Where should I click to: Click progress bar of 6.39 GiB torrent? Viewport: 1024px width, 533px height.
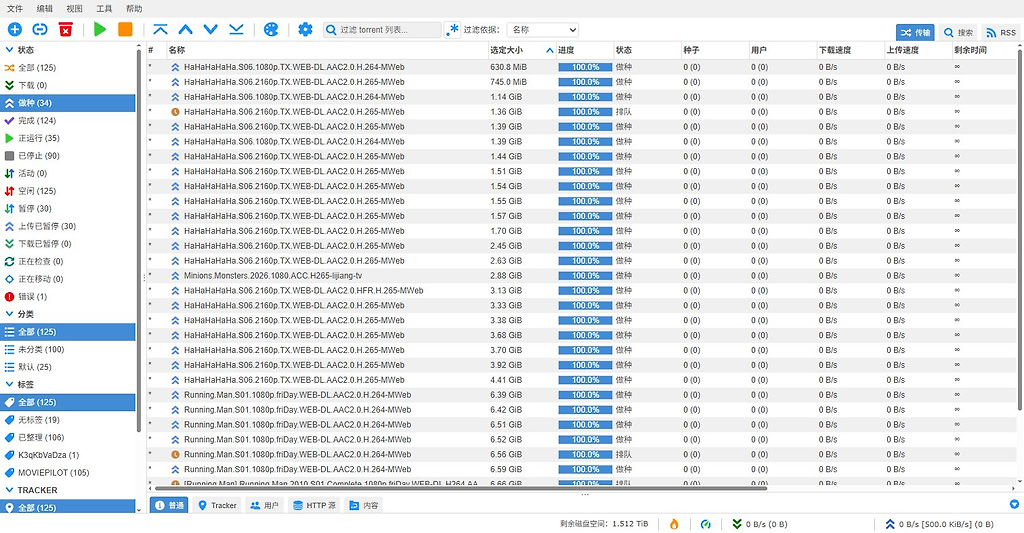tap(585, 395)
